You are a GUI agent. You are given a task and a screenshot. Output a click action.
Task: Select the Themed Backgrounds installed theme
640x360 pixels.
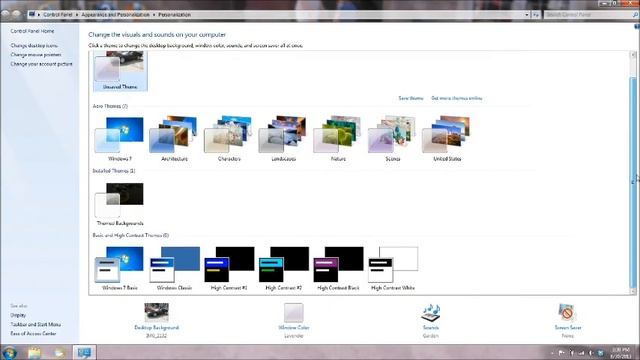(120, 204)
